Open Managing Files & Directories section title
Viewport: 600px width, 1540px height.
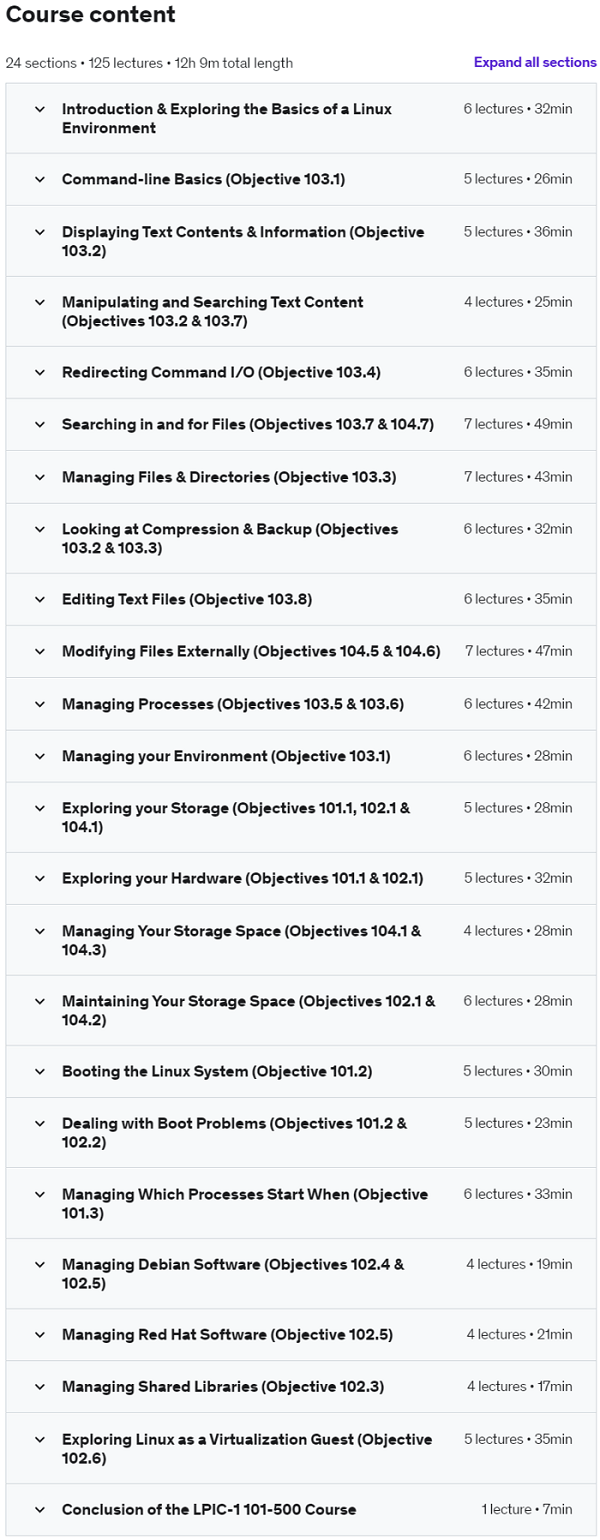[x=229, y=477]
